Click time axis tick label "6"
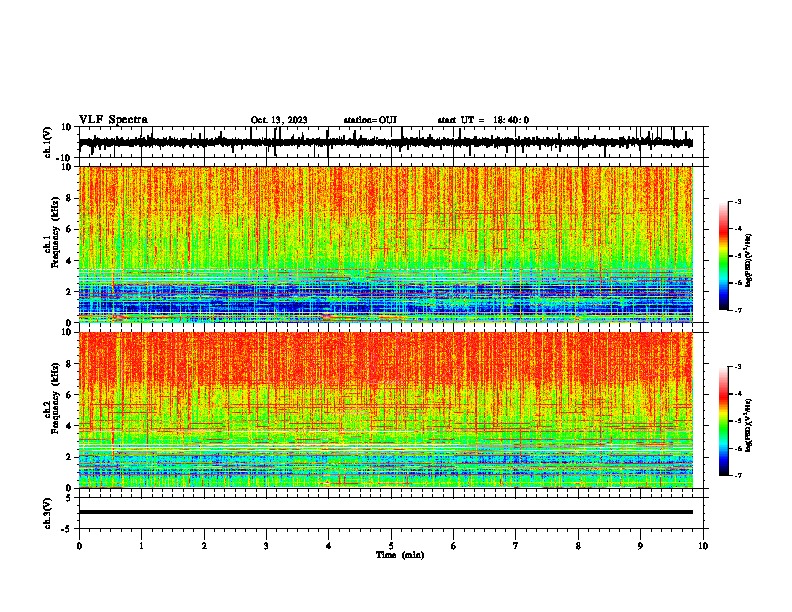 [x=454, y=546]
